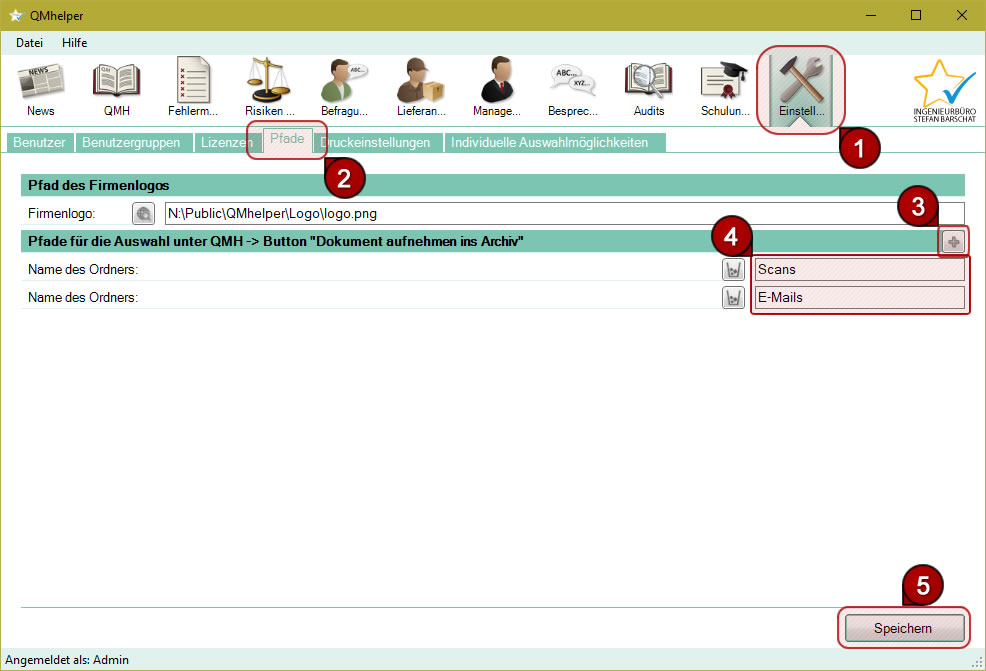Click the Speichern button

point(903,628)
